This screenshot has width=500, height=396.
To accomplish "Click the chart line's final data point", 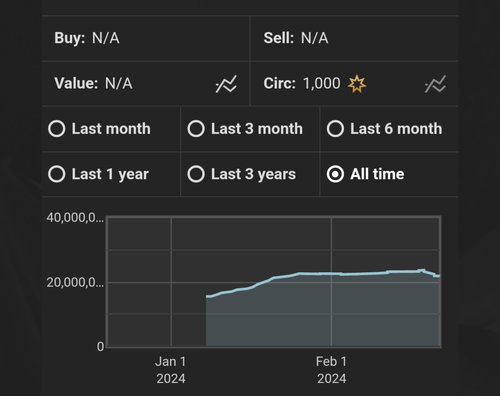I will (439, 276).
